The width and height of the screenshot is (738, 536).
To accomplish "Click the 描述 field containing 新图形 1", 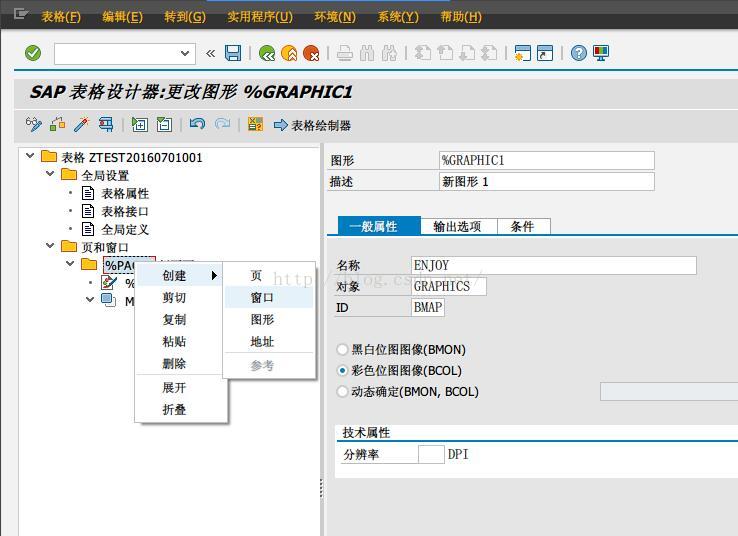I will tap(546, 182).
